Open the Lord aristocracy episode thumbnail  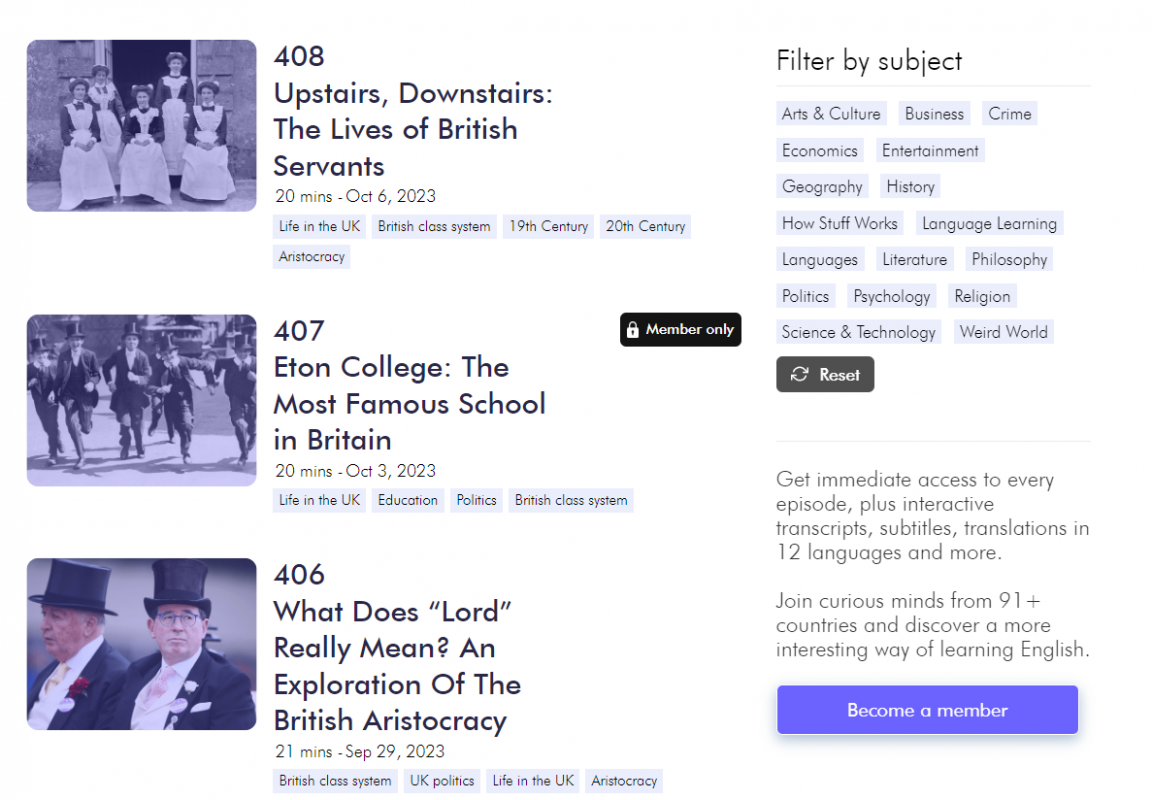coord(141,644)
